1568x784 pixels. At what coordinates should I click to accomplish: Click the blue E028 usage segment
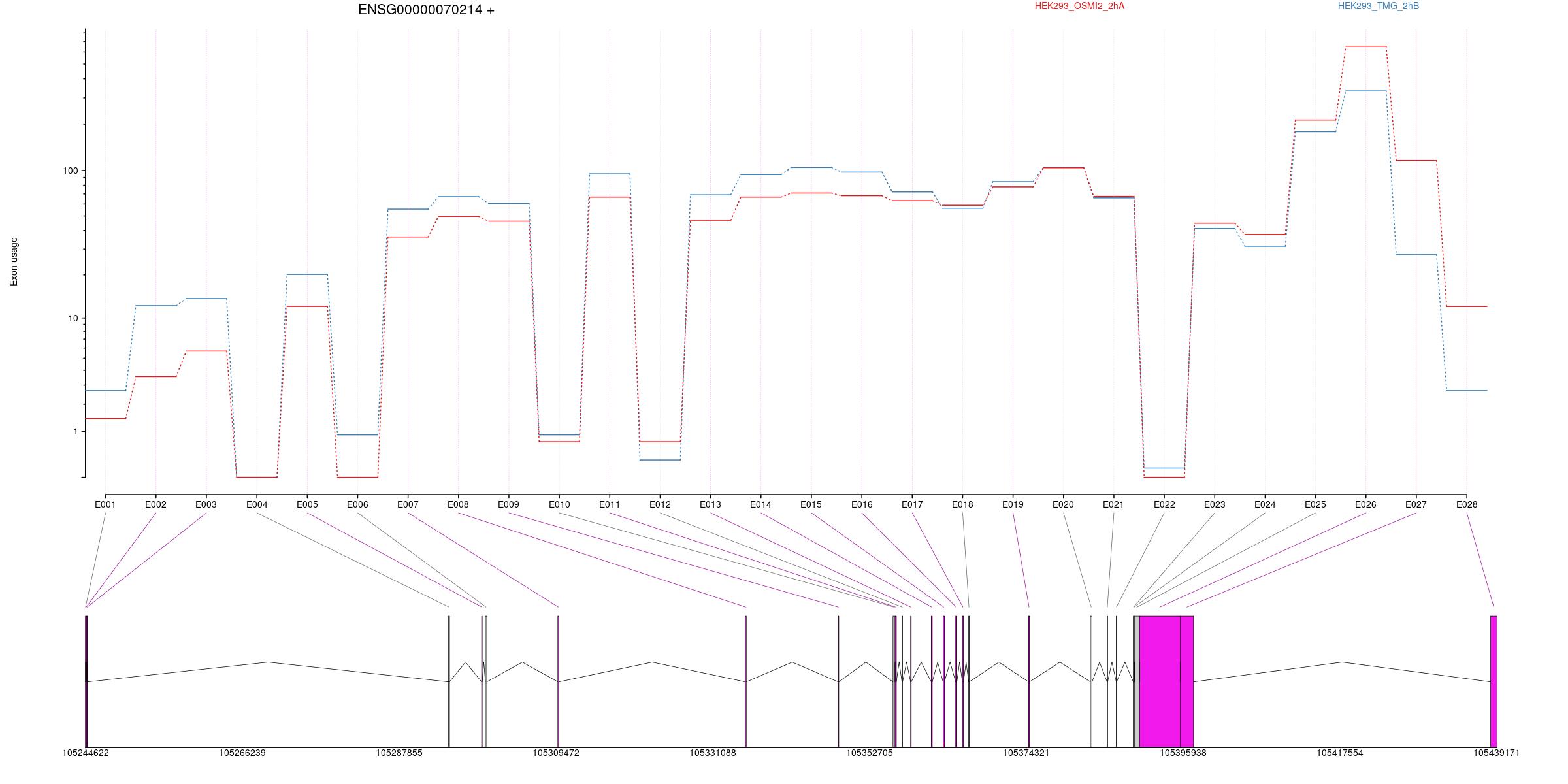1467,391
